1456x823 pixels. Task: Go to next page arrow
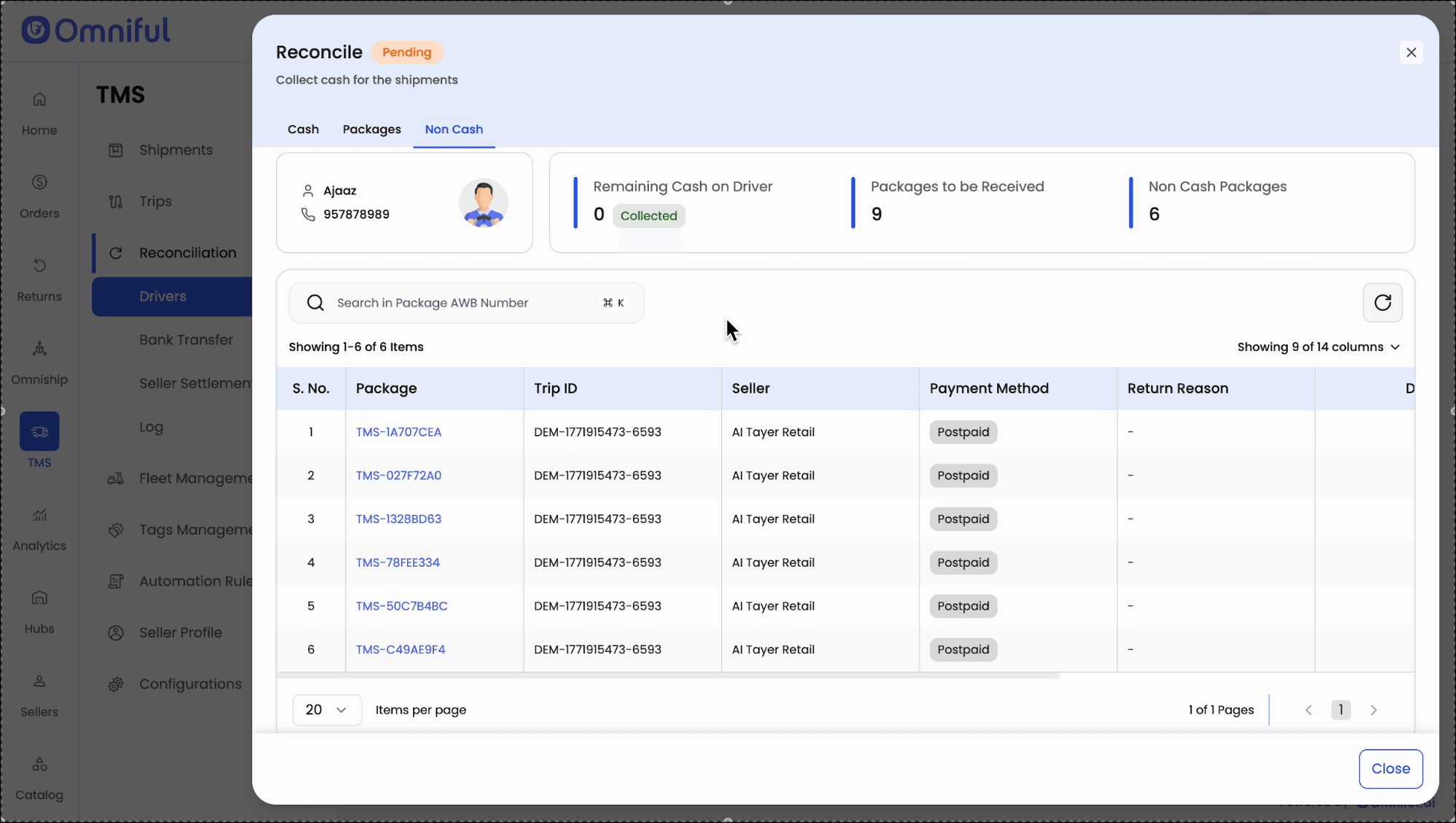pyautogui.click(x=1373, y=710)
